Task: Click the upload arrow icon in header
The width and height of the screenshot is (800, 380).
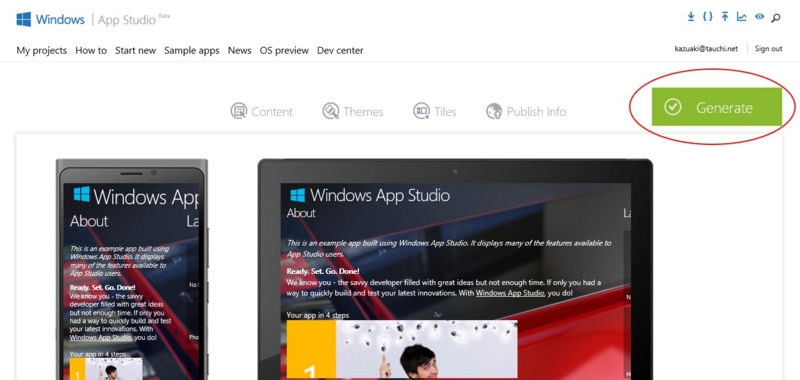Action: click(x=725, y=17)
